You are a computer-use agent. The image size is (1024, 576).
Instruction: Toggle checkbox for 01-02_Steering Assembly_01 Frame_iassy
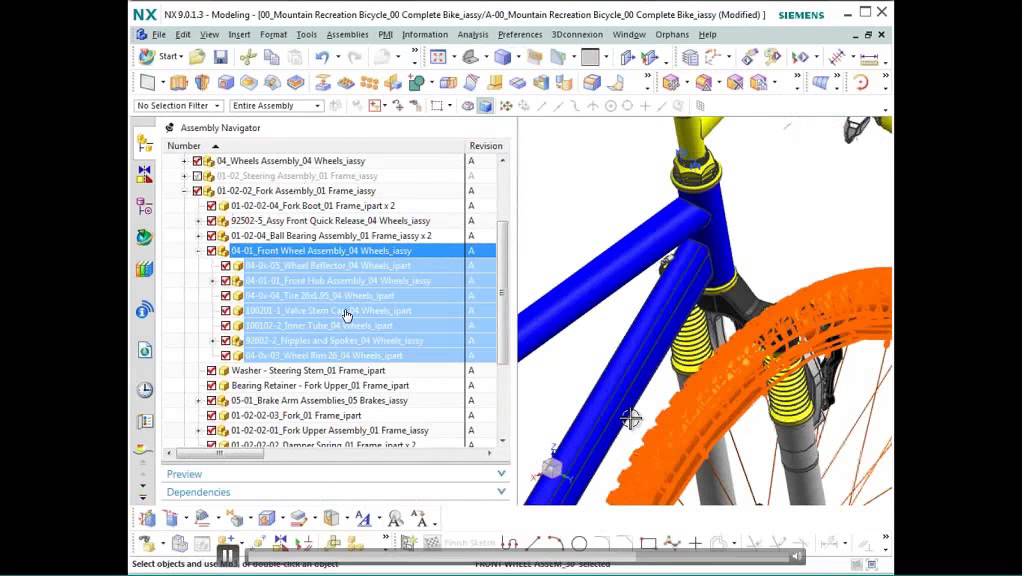tap(197, 176)
